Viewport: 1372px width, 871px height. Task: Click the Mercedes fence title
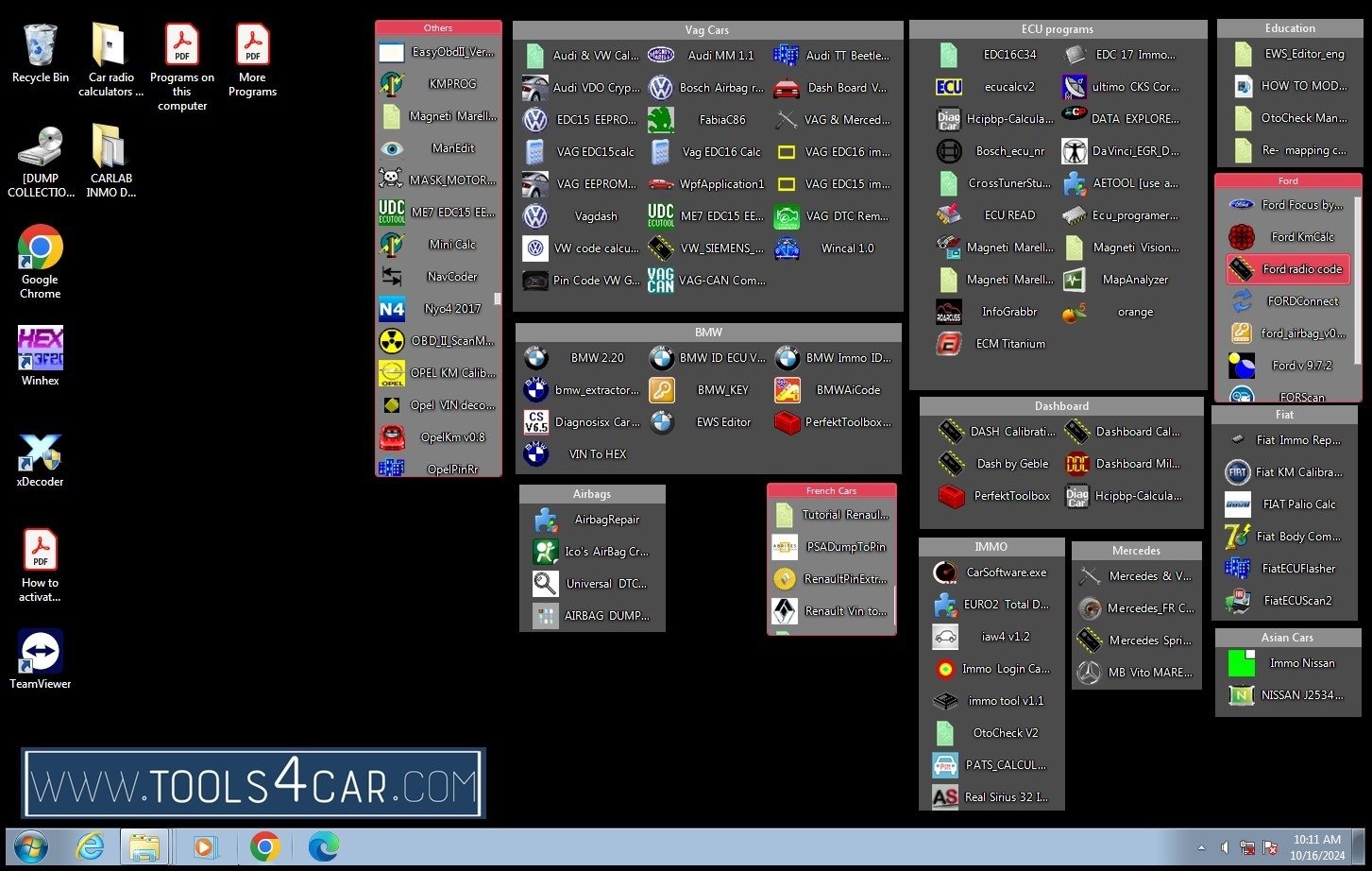tap(1136, 551)
